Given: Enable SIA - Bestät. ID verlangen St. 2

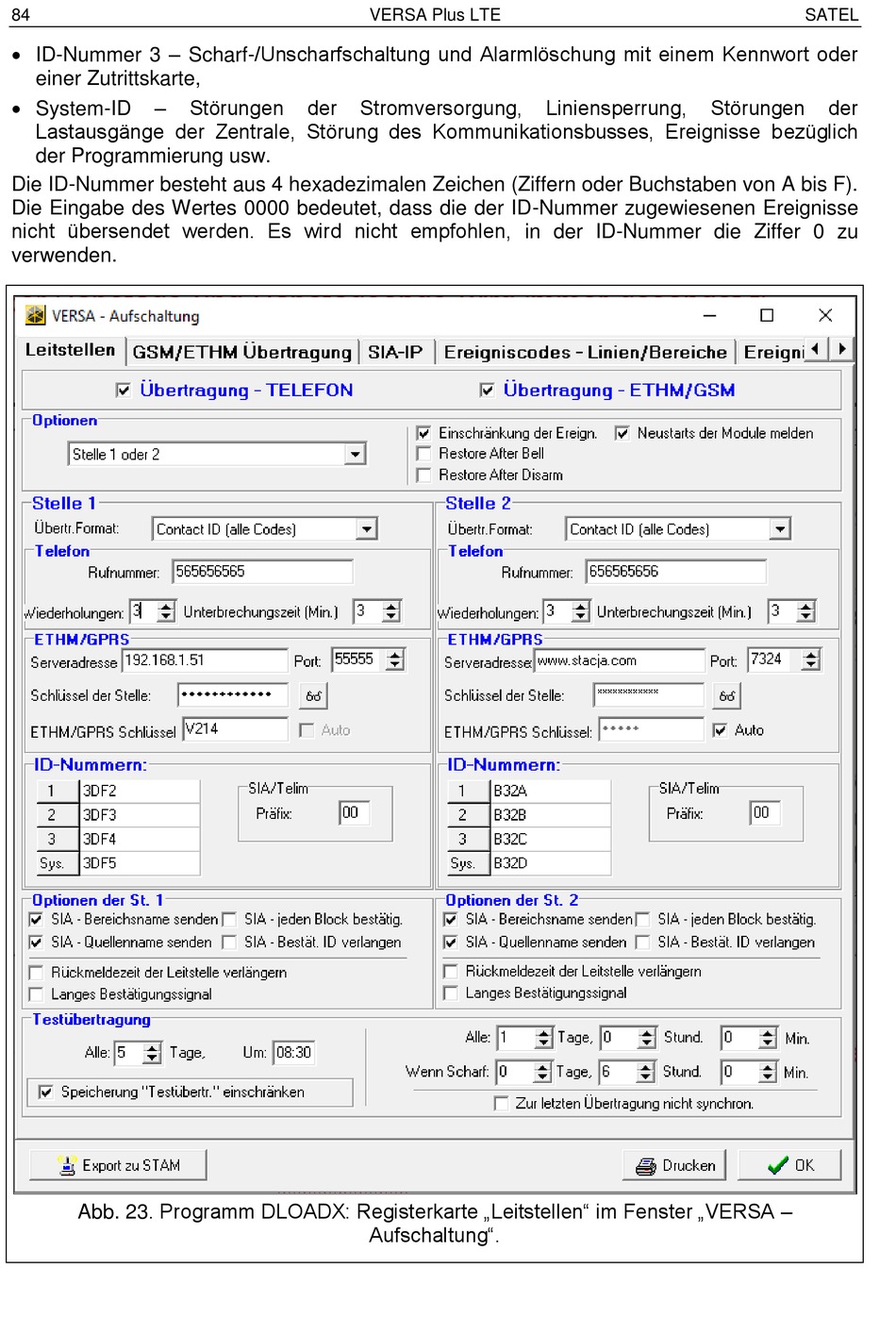Looking at the screenshot, I should pos(642,943).
